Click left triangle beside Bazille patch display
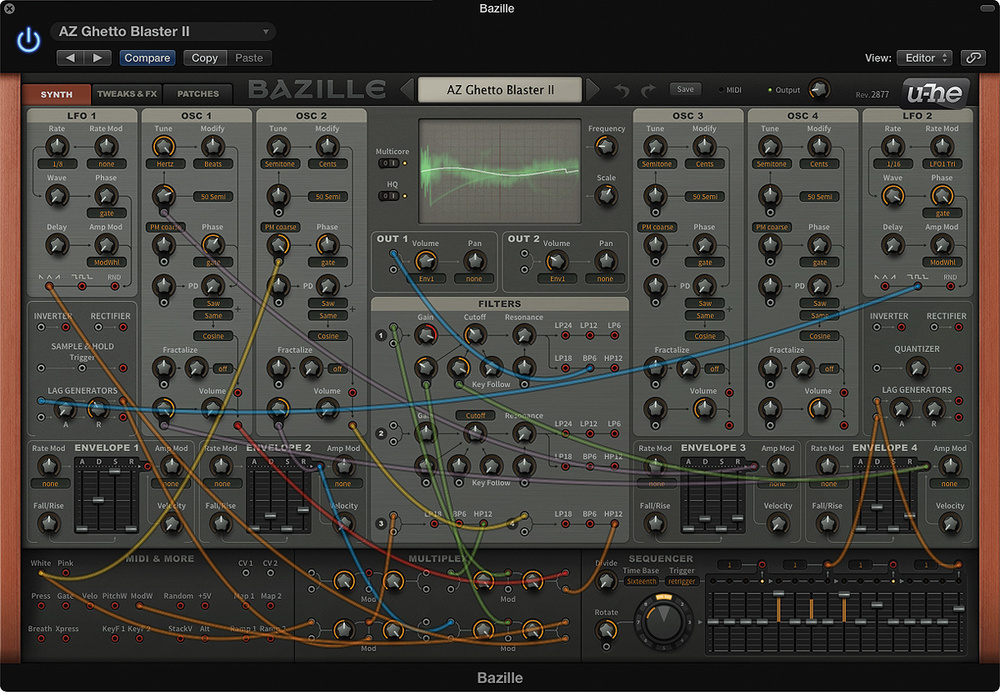Image resolution: width=1000 pixels, height=692 pixels. (x=407, y=89)
